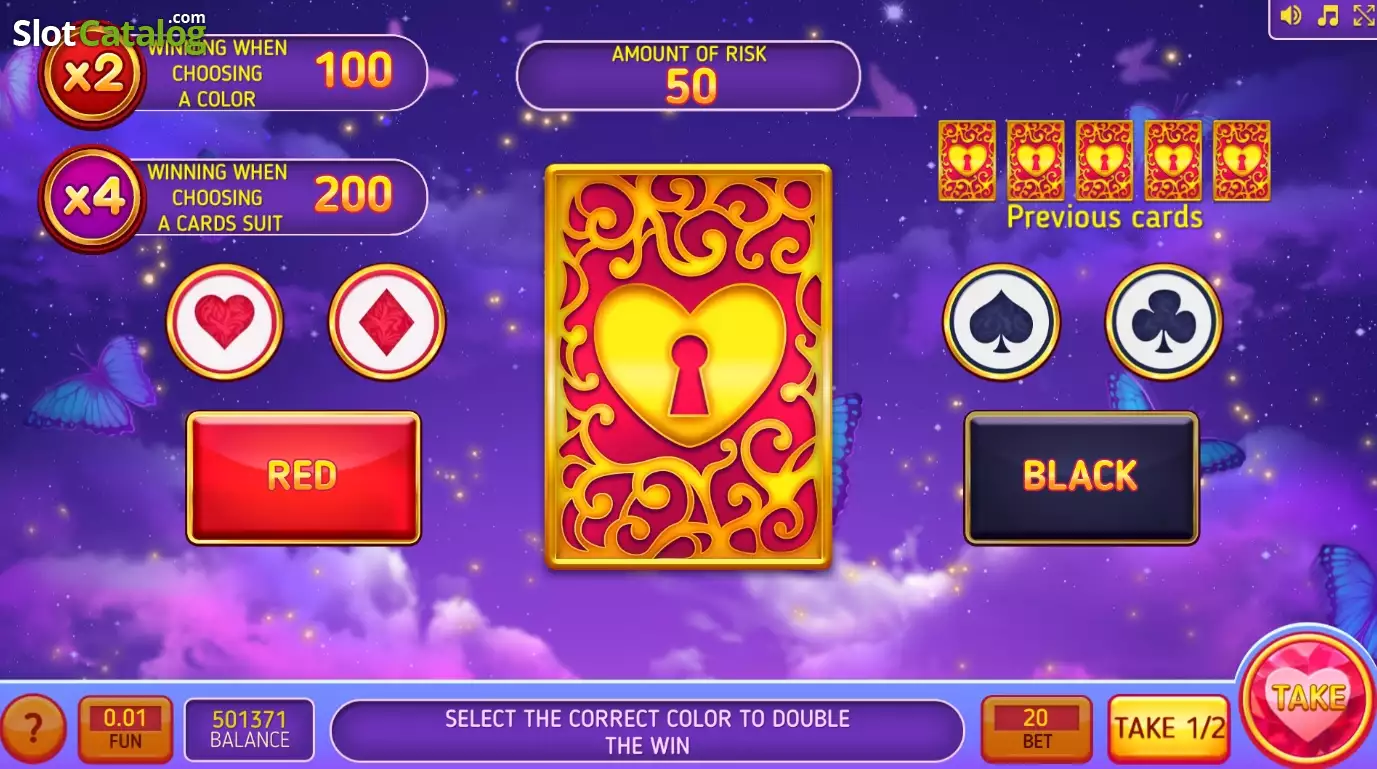The width and height of the screenshot is (1377, 769).
Task: Click the x2 multiplier badge
Action: click(x=92, y=75)
